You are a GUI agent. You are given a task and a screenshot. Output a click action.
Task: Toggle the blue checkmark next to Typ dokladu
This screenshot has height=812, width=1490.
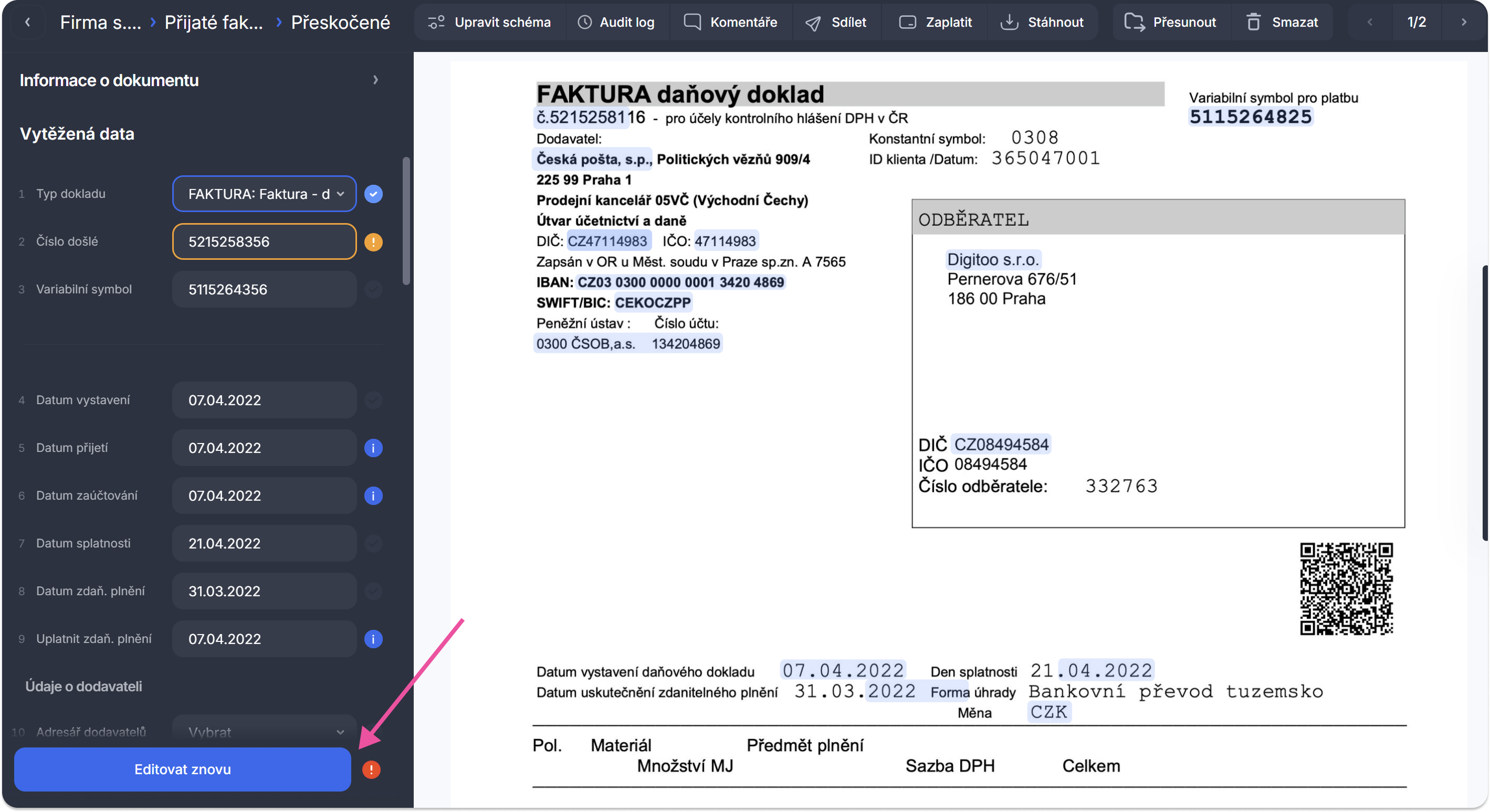[x=373, y=194]
